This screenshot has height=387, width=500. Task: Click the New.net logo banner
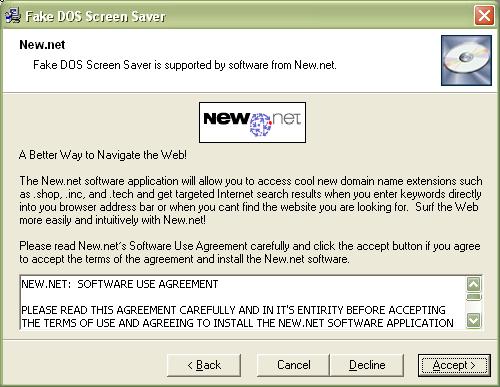(x=252, y=122)
